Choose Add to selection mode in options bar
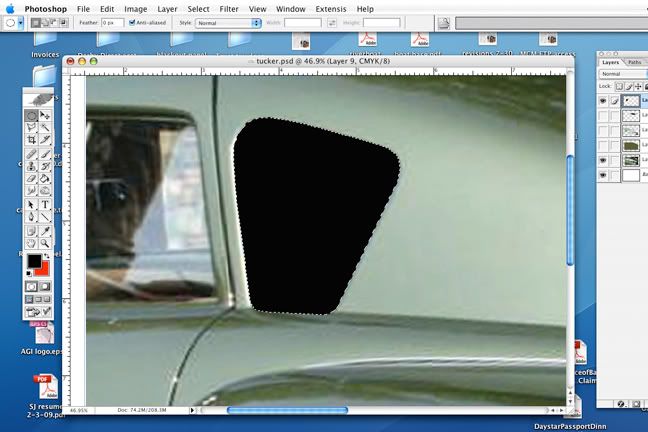Screen dimensions: 648x432 [45, 23]
